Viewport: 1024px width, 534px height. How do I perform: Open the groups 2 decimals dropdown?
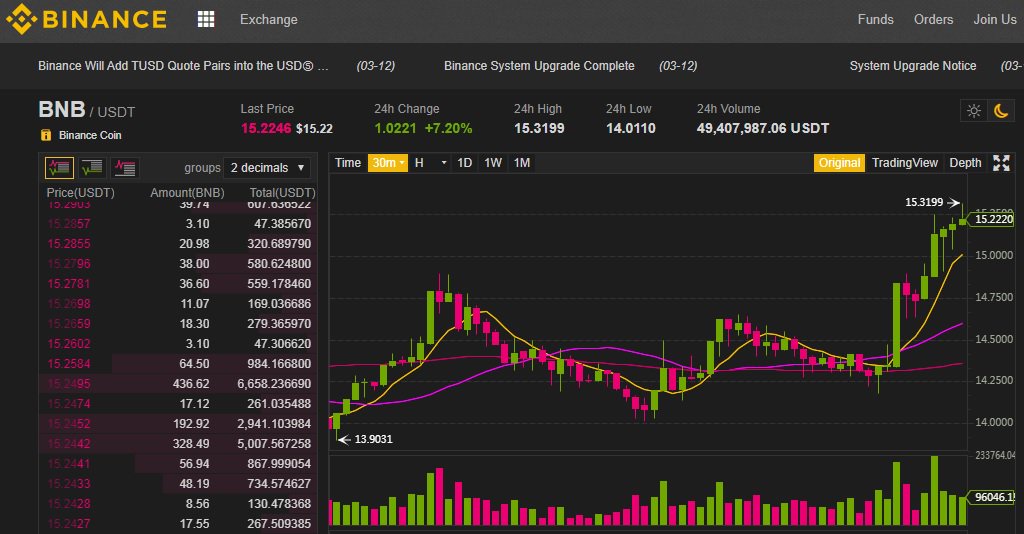pos(267,168)
